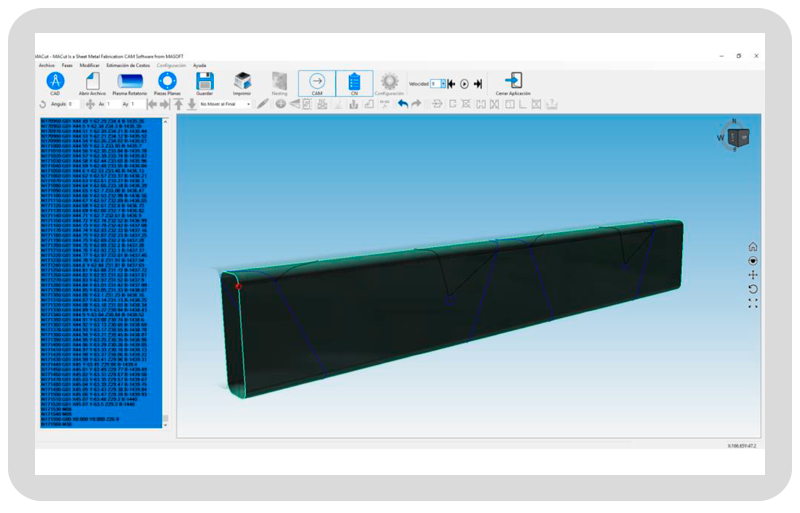Print using the Imprimir icon
This screenshot has width=800, height=513.
pyautogui.click(x=242, y=81)
